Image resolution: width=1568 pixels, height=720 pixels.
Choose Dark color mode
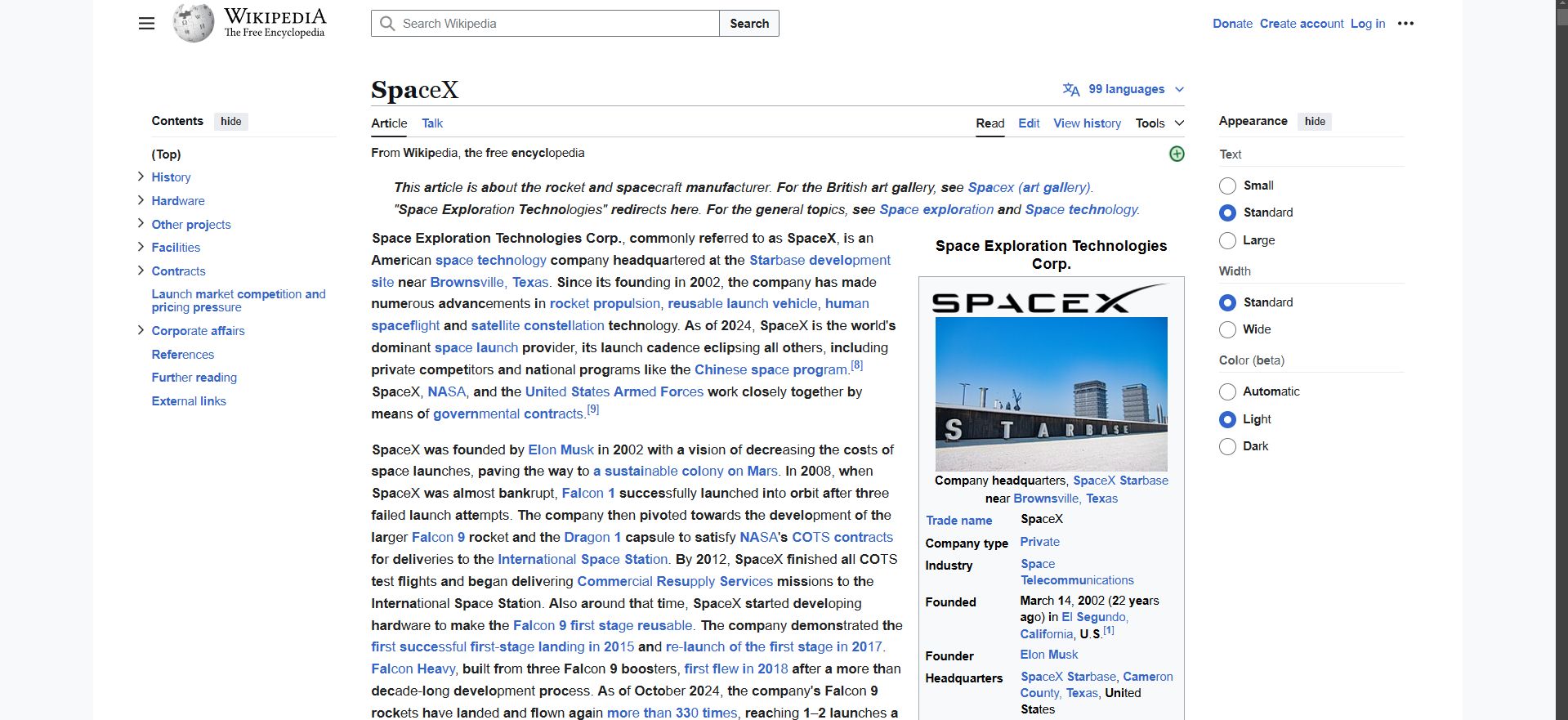pos(1227,446)
